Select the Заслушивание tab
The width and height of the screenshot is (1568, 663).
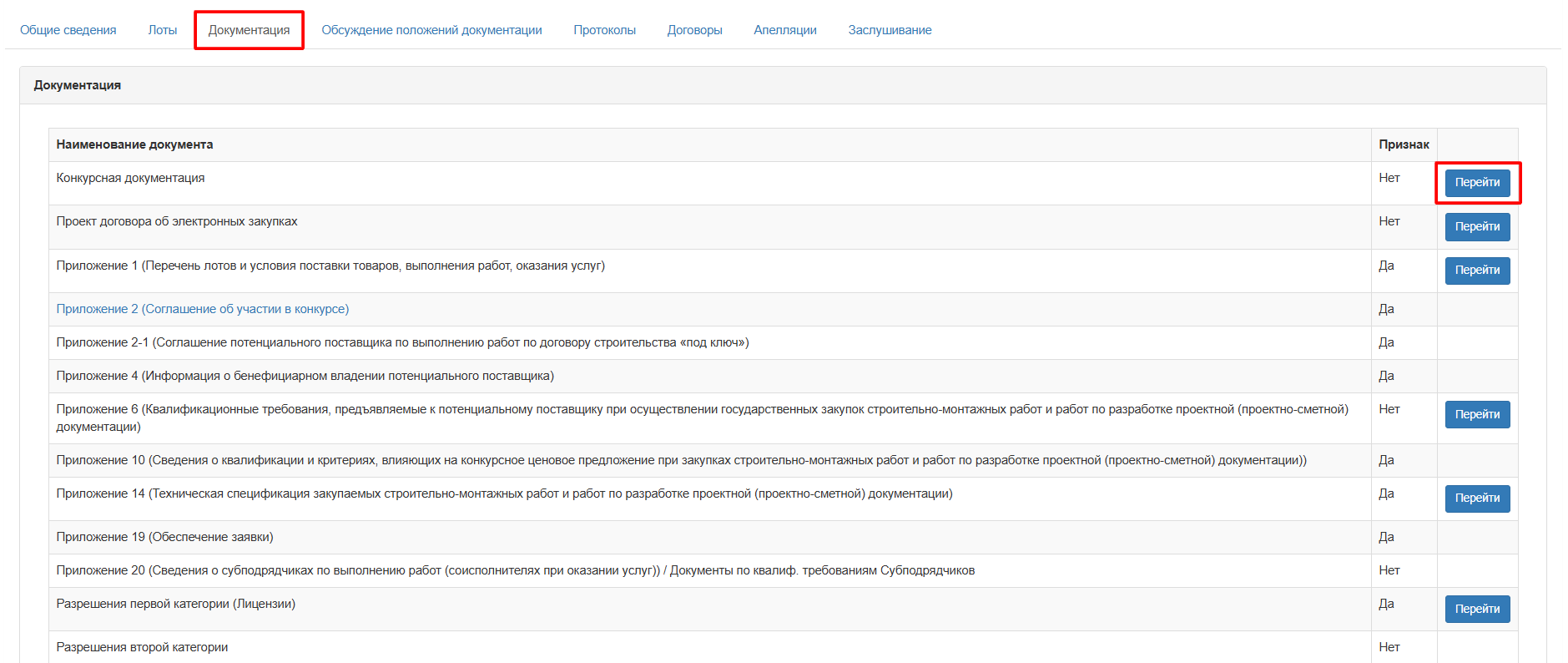890,30
